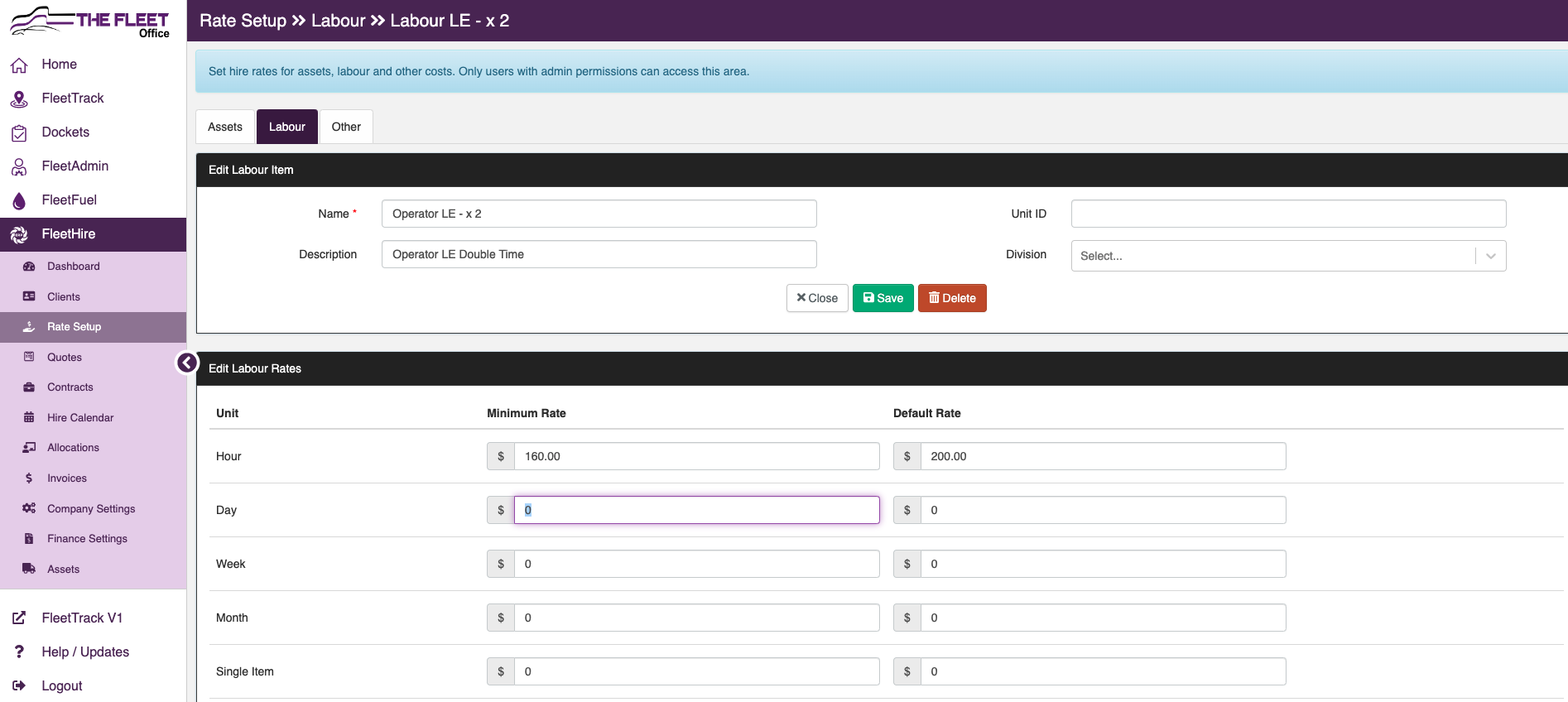Open Hire Calendar from the sidebar
The width and height of the screenshot is (1568, 702).
click(93, 418)
